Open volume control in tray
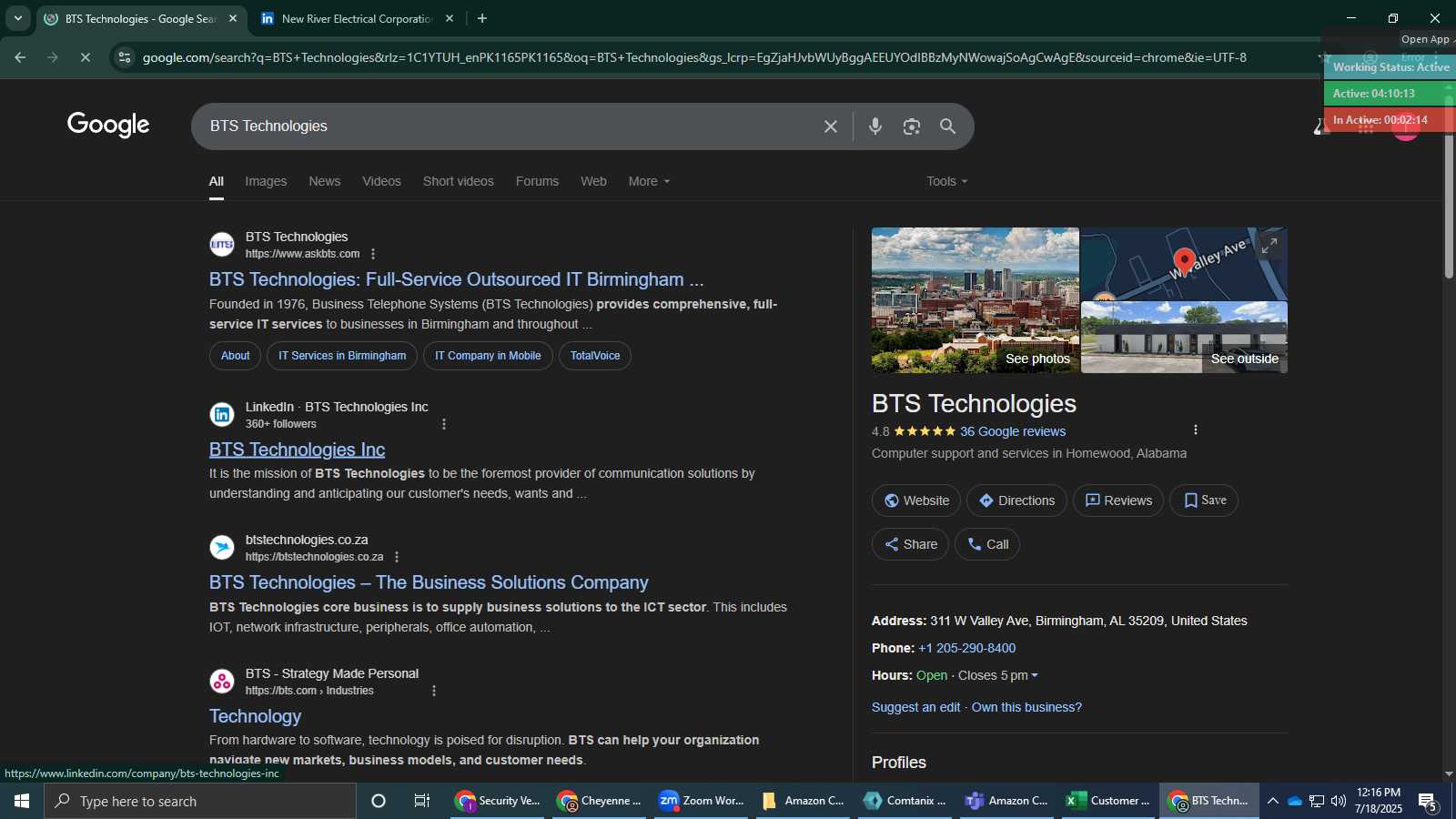This screenshot has height=819, width=1456. point(1339,801)
